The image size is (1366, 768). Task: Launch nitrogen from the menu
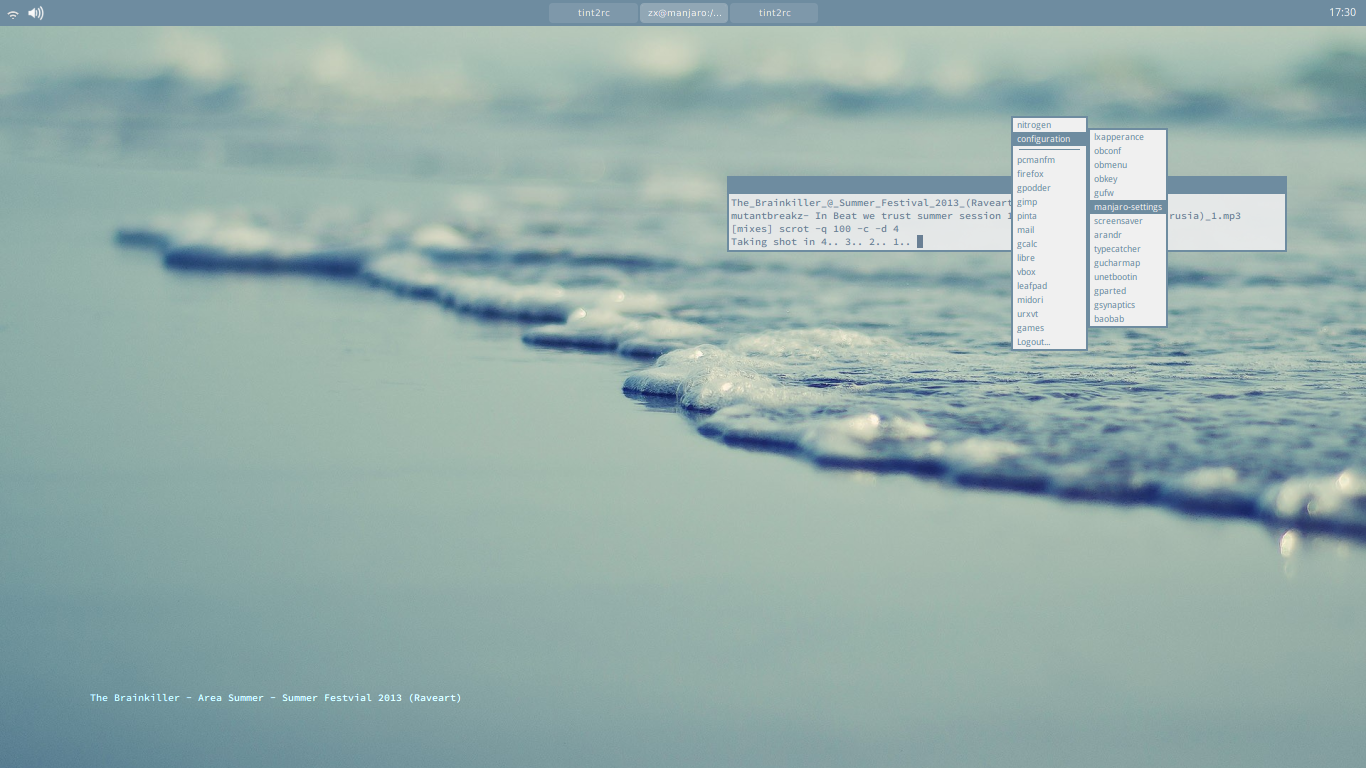tap(1049, 125)
